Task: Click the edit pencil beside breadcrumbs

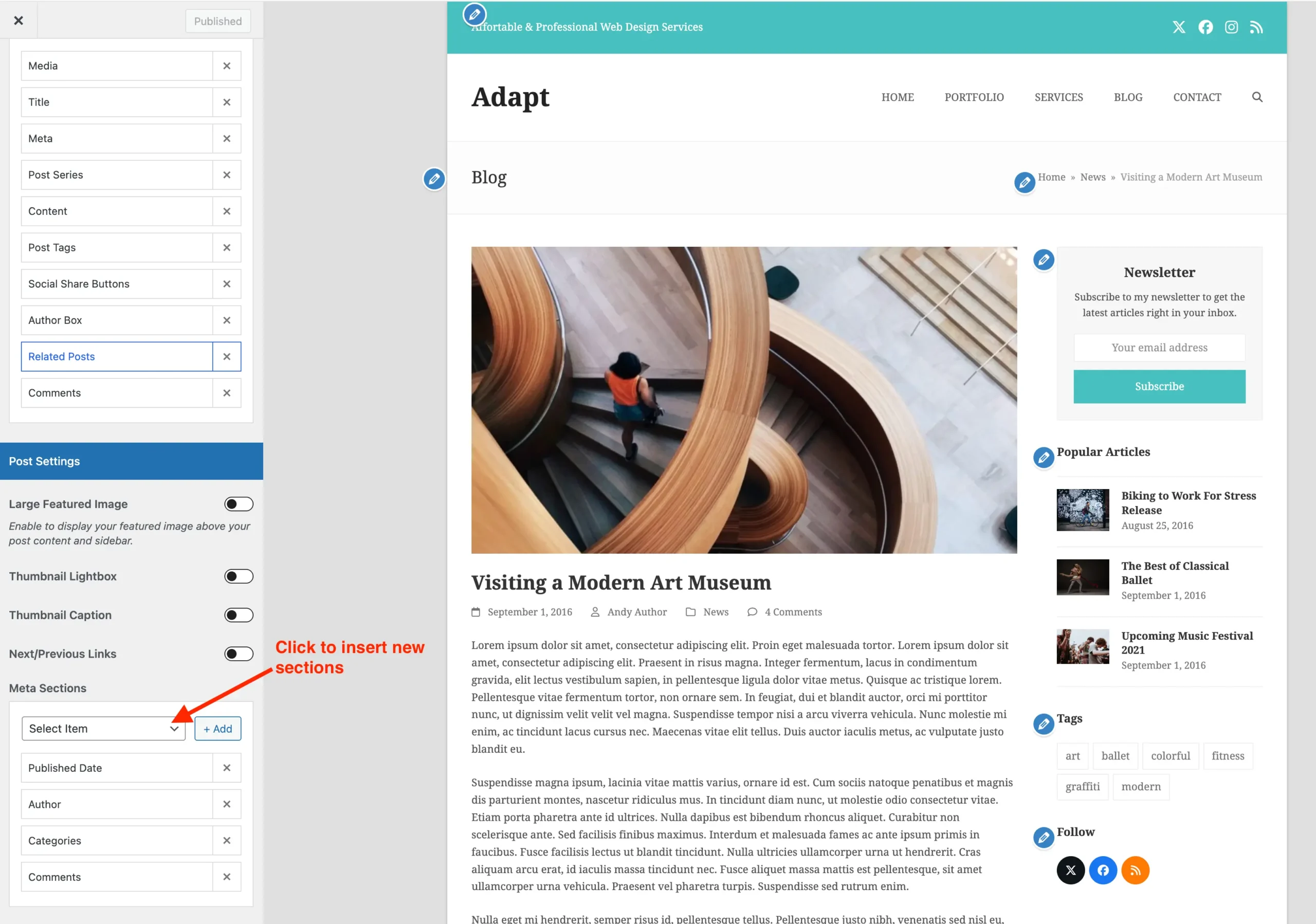Action: [x=1024, y=183]
